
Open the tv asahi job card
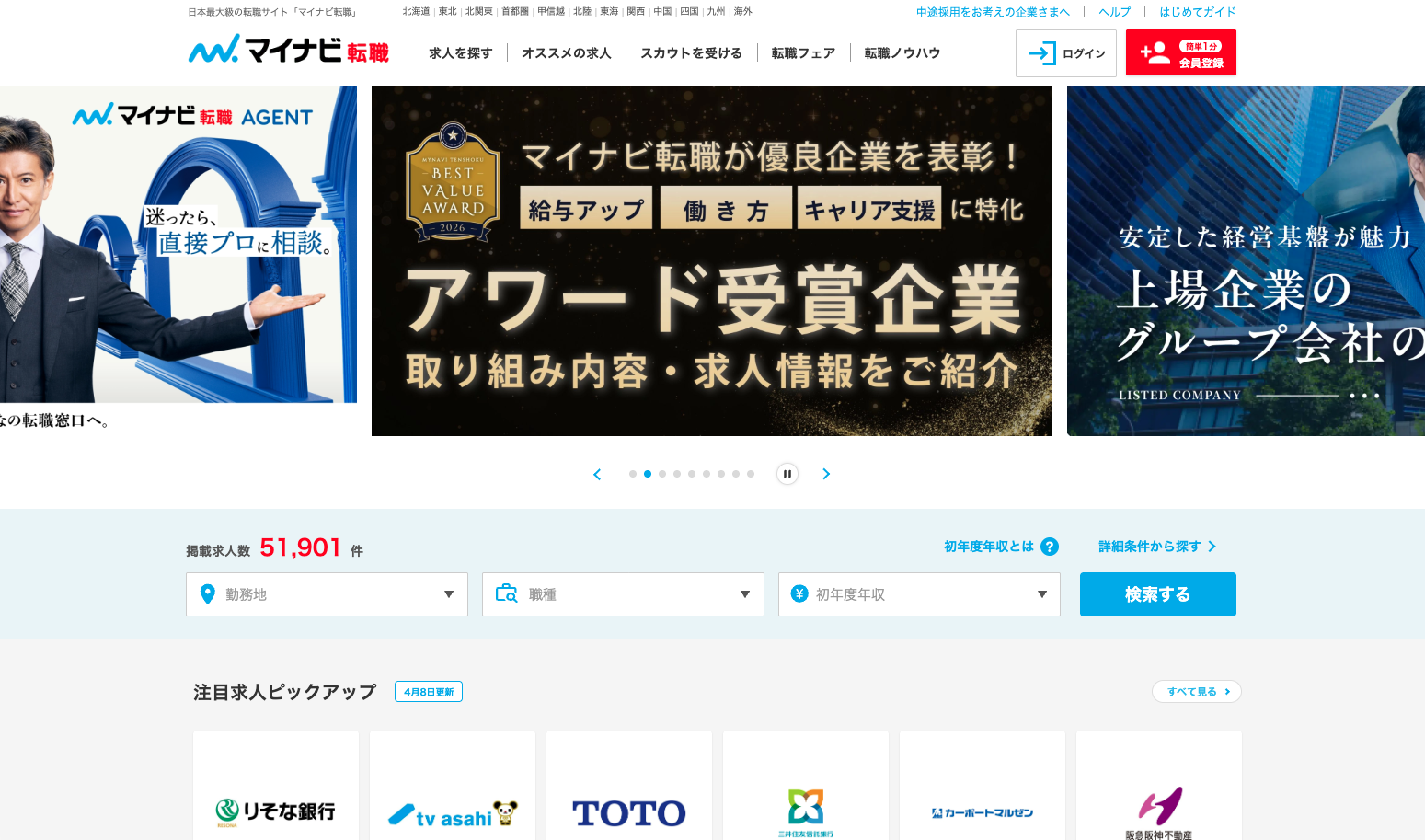point(453,786)
